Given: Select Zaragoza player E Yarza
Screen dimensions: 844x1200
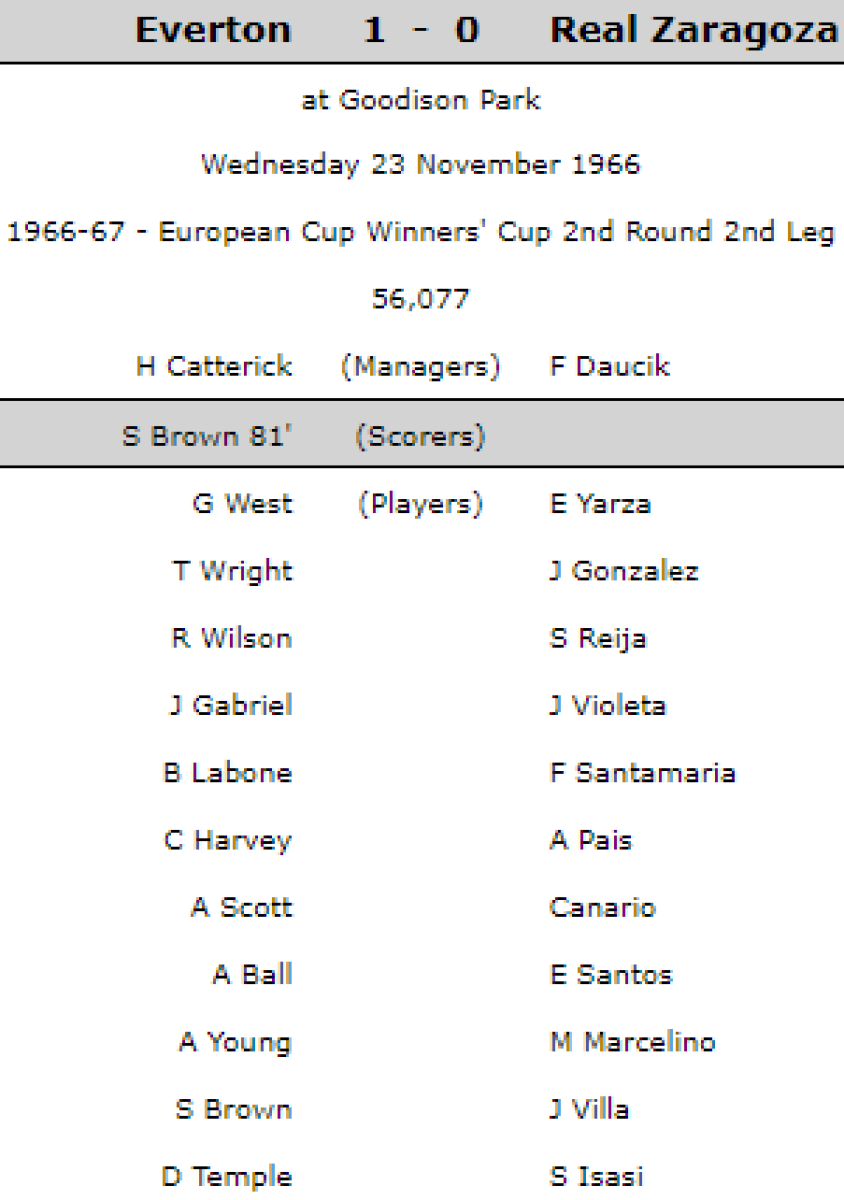Looking at the screenshot, I should [600, 504].
